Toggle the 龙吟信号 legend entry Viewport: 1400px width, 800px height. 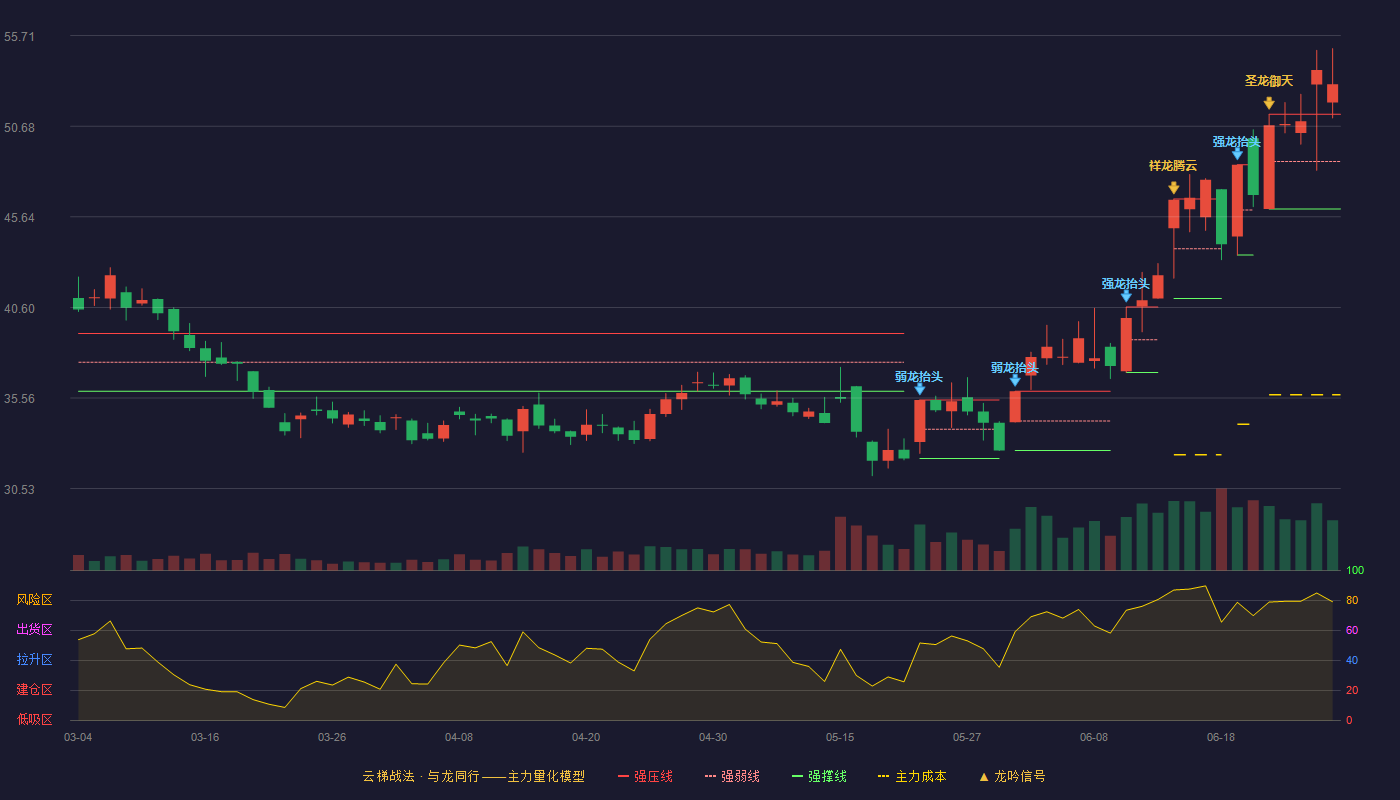(x=1012, y=776)
